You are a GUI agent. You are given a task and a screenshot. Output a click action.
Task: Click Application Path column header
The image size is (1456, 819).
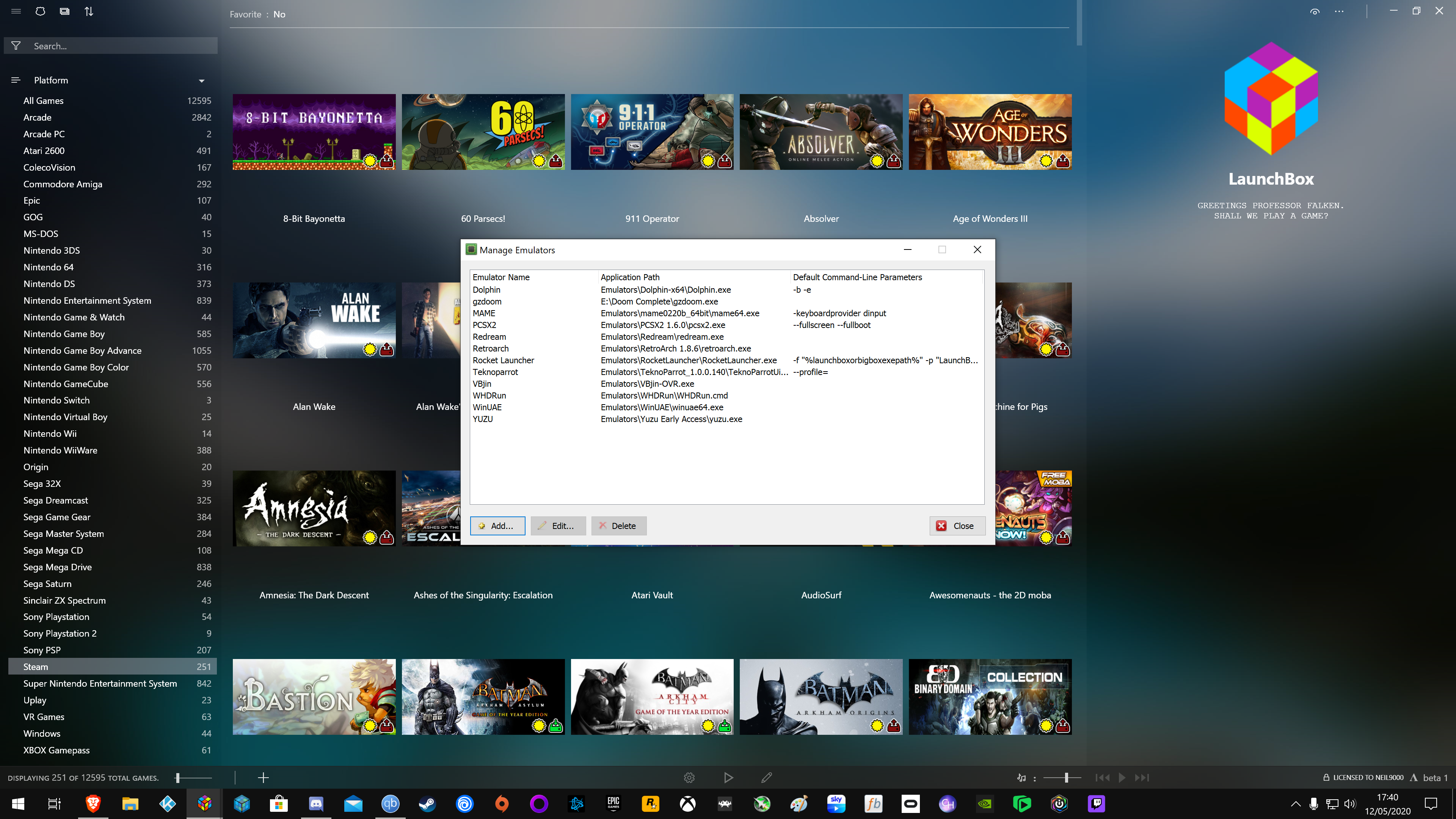[694, 277]
